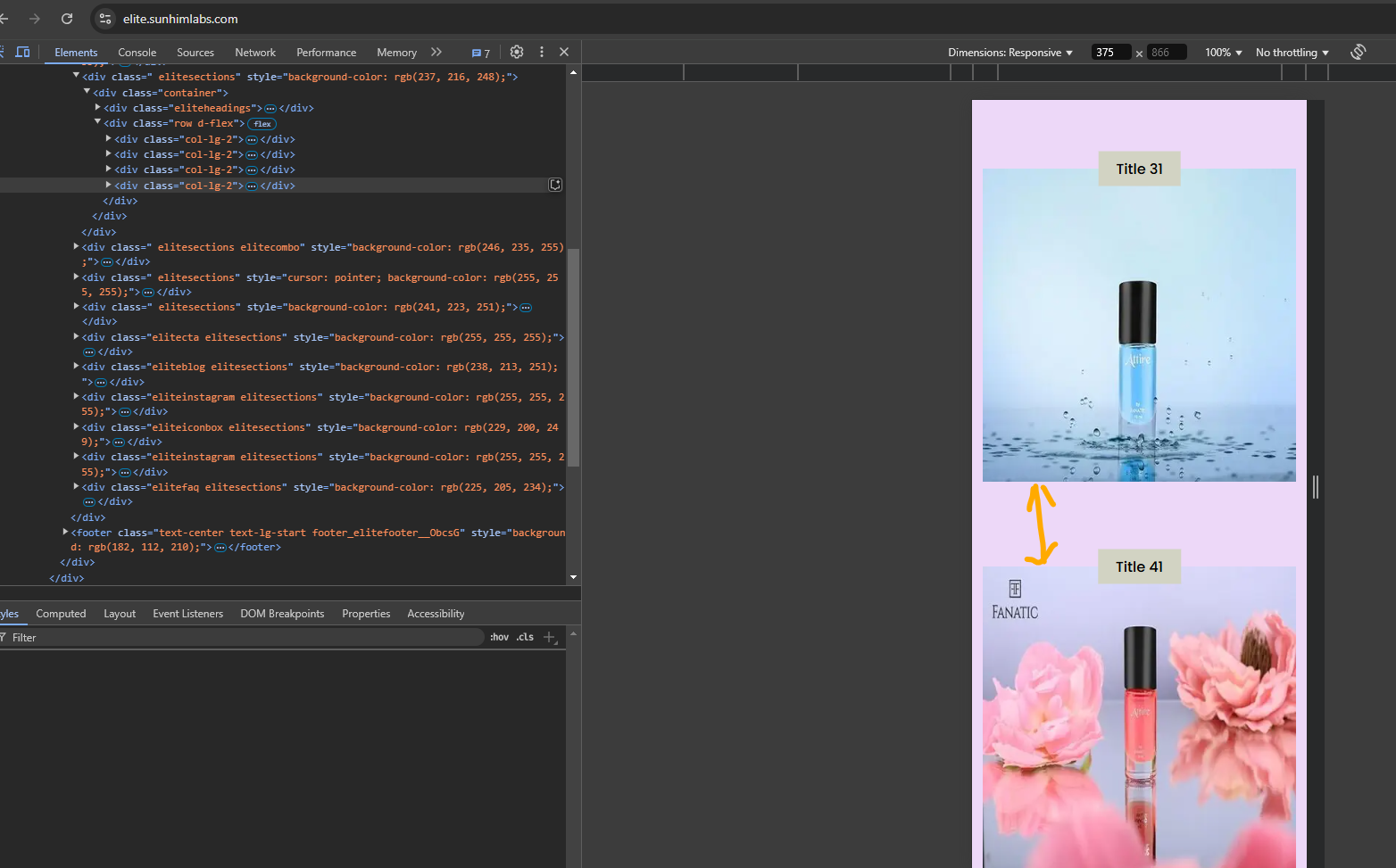Expand the eliteiconbox div node
This screenshot has width=1396, height=868.
pyautogui.click(x=76, y=426)
